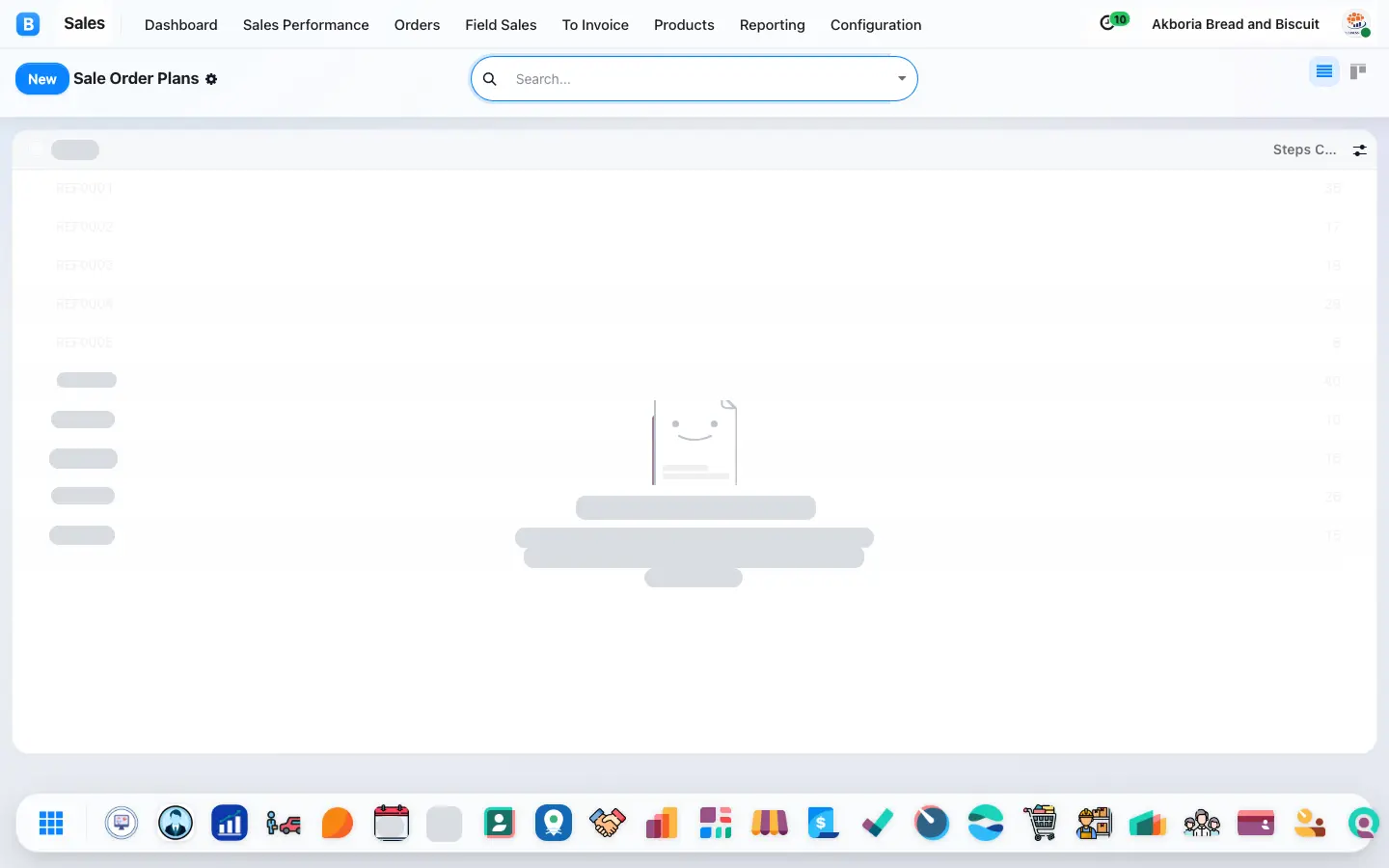This screenshot has height=868, width=1389.
Task: Open the dollar-sign invoicing app in the dock
Action: coord(824,823)
